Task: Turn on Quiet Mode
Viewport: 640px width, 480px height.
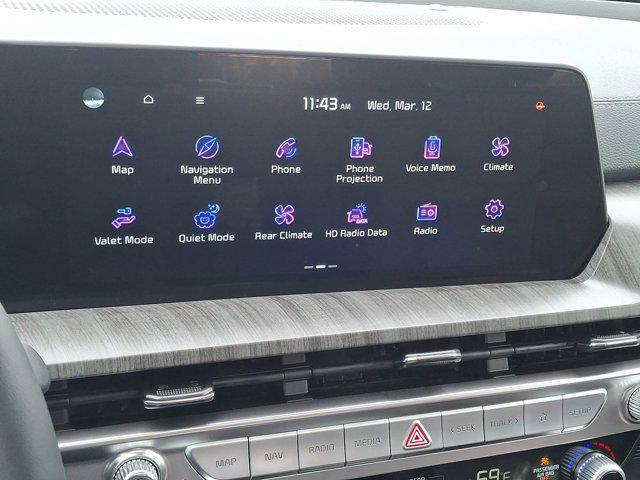Action: tap(207, 223)
